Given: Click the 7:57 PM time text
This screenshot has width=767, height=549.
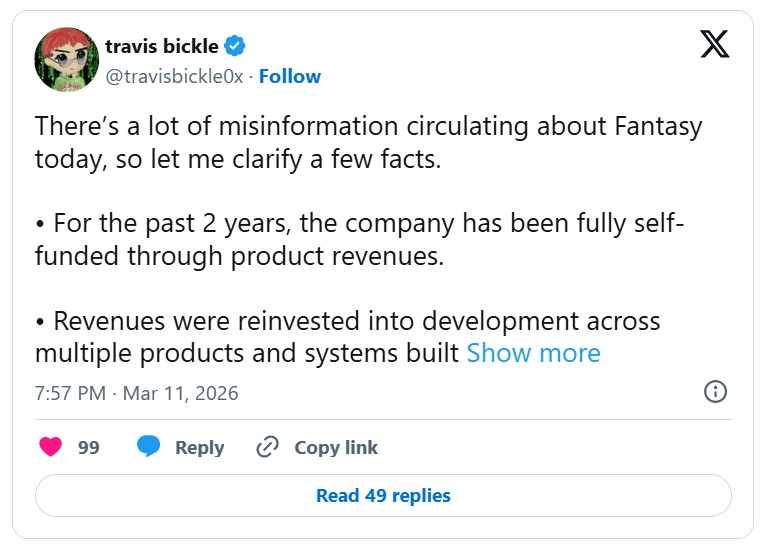Looking at the screenshot, I should tap(70, 393).
